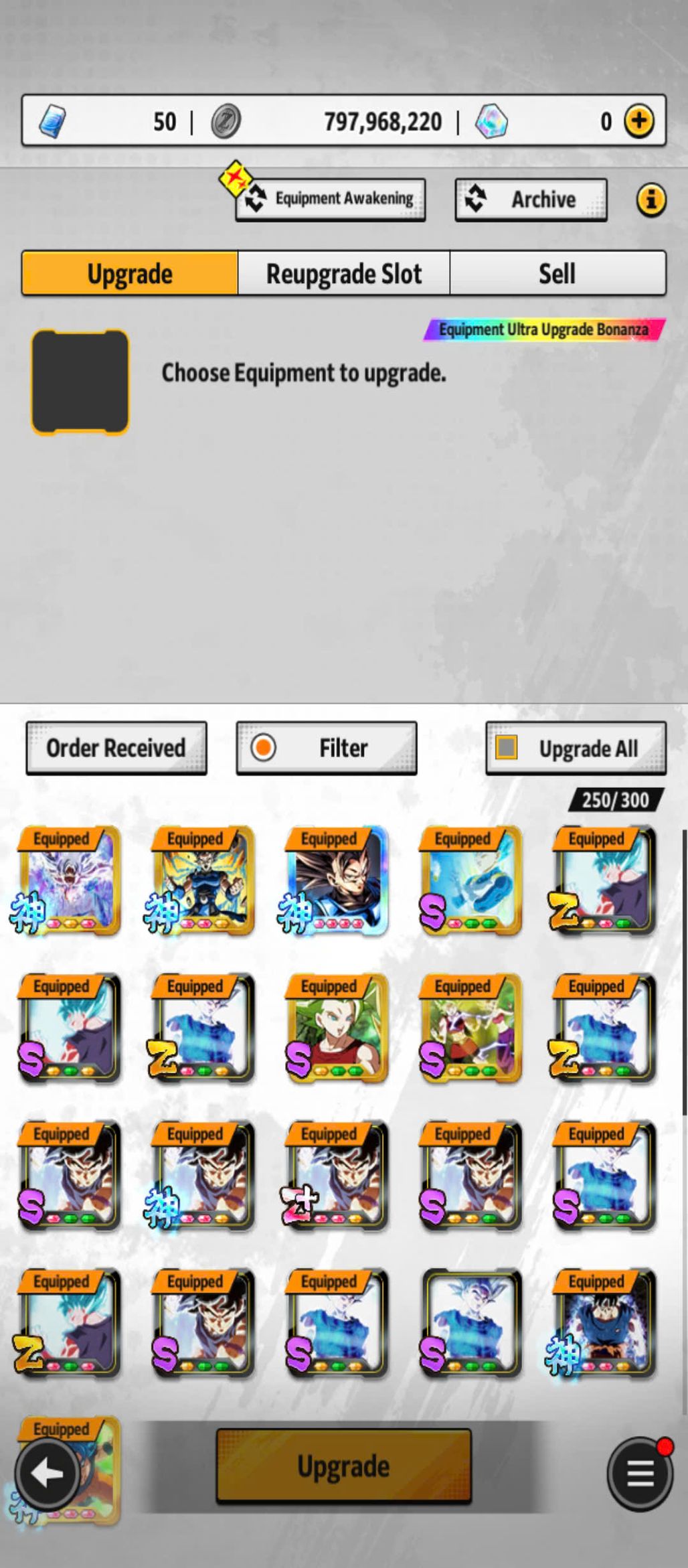Viewport: 688px width, 1568px height.
Task: Open the Archive with arrows icon
Action: click(531, 200)
